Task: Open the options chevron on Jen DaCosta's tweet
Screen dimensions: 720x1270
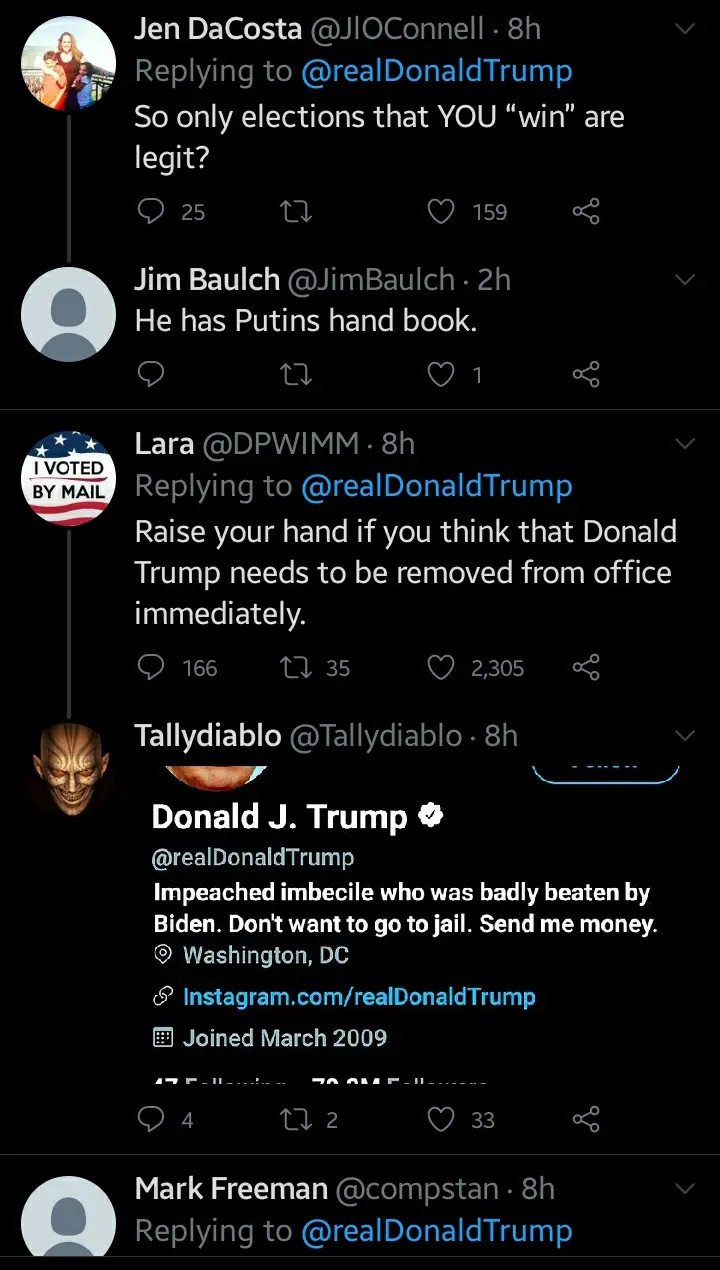Action: click(685, 28)
